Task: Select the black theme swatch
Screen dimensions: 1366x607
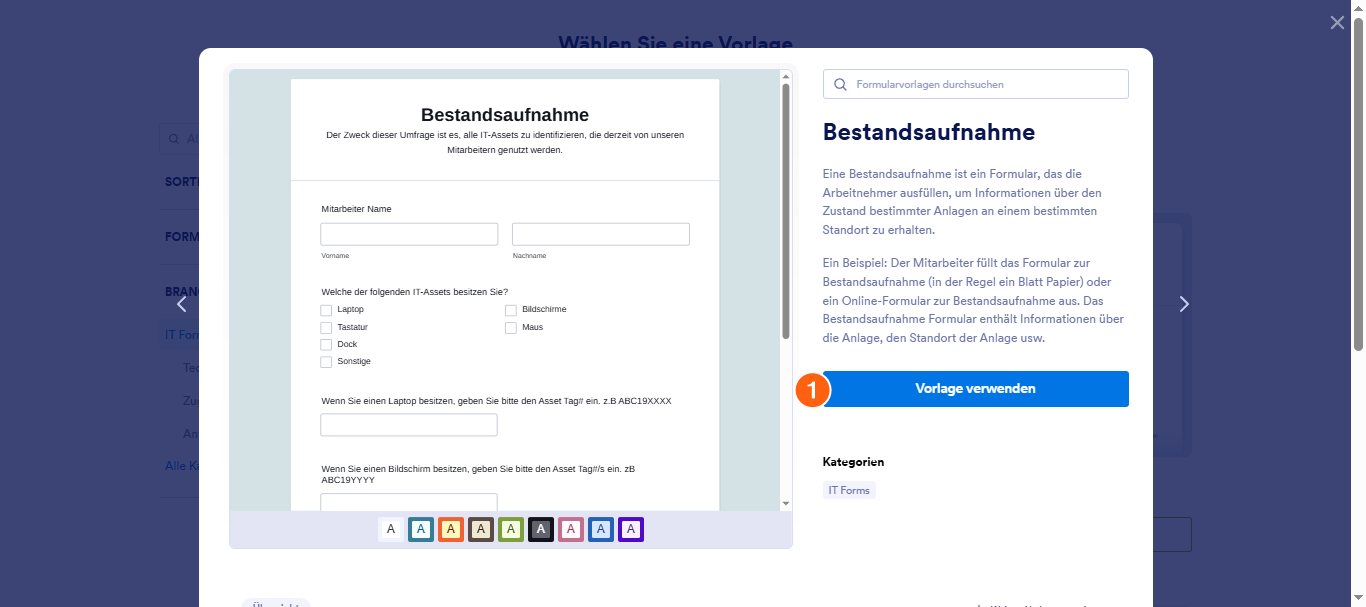Action: (x=541, y=529)
